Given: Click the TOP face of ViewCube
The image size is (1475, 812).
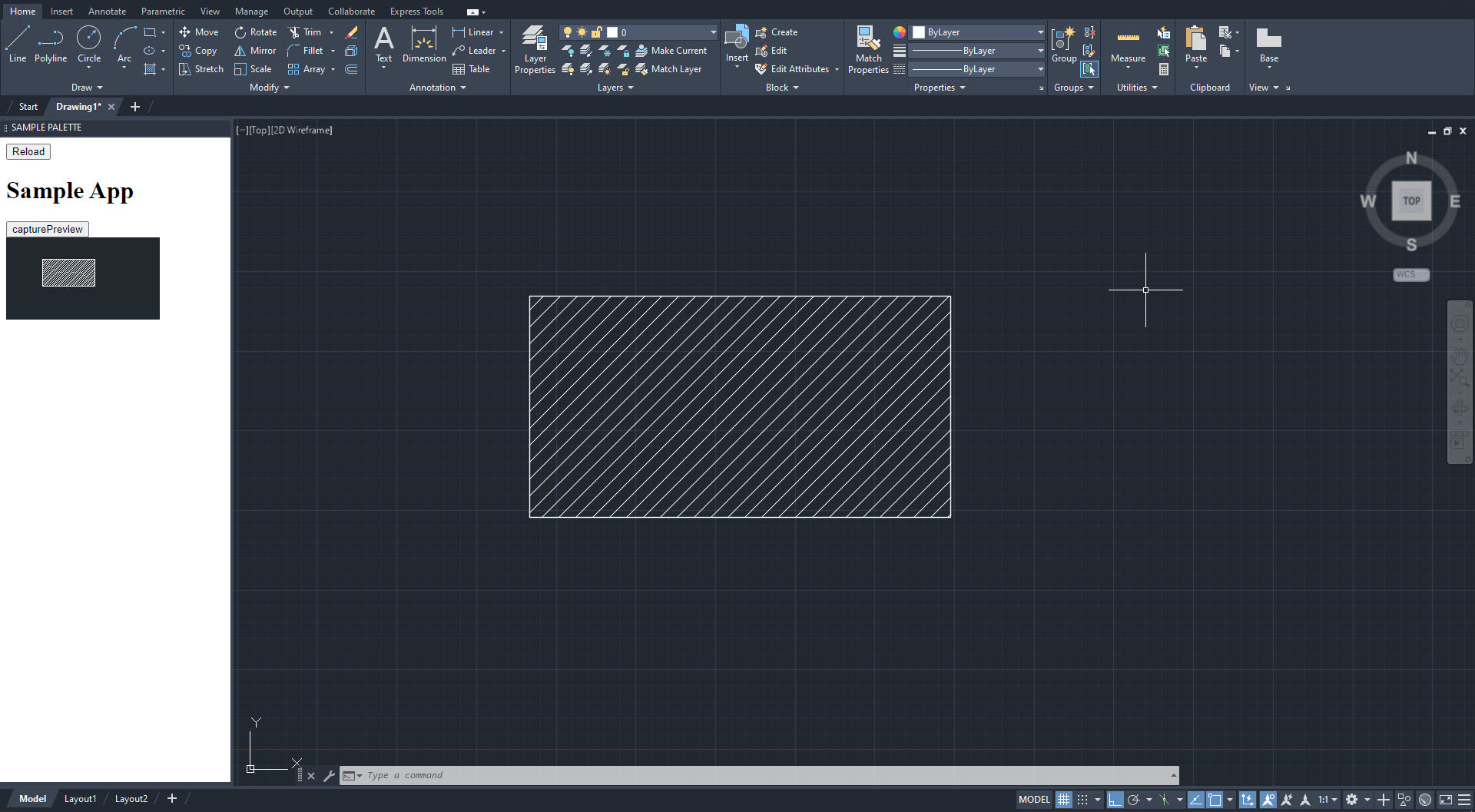Looking at the screenshot, I should tap(1411, 201).
